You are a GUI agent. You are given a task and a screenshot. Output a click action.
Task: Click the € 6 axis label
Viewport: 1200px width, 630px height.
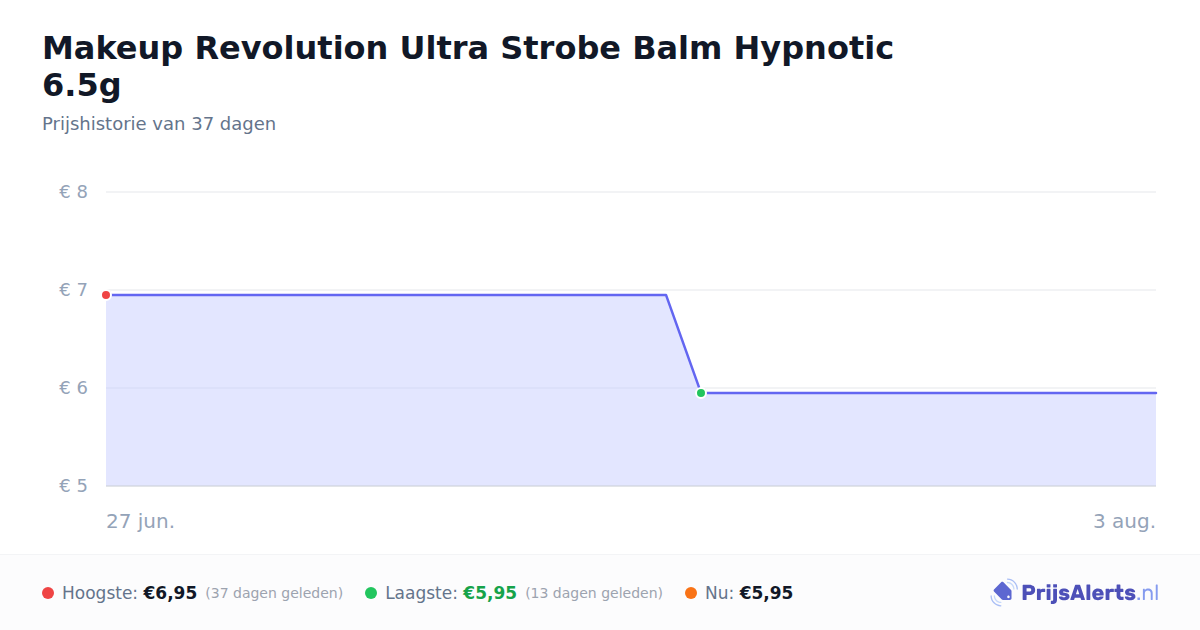73,388
